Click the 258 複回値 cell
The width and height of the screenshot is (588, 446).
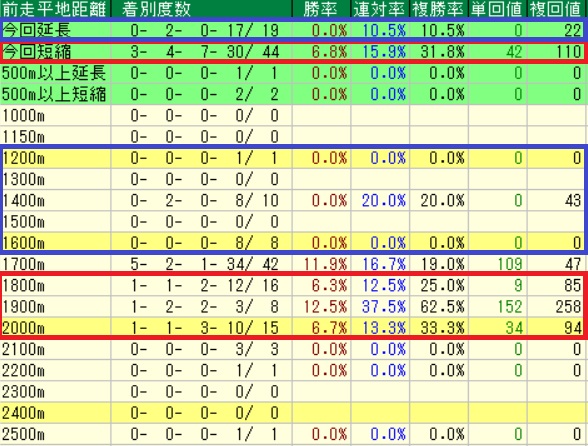[x=568, y=307]
